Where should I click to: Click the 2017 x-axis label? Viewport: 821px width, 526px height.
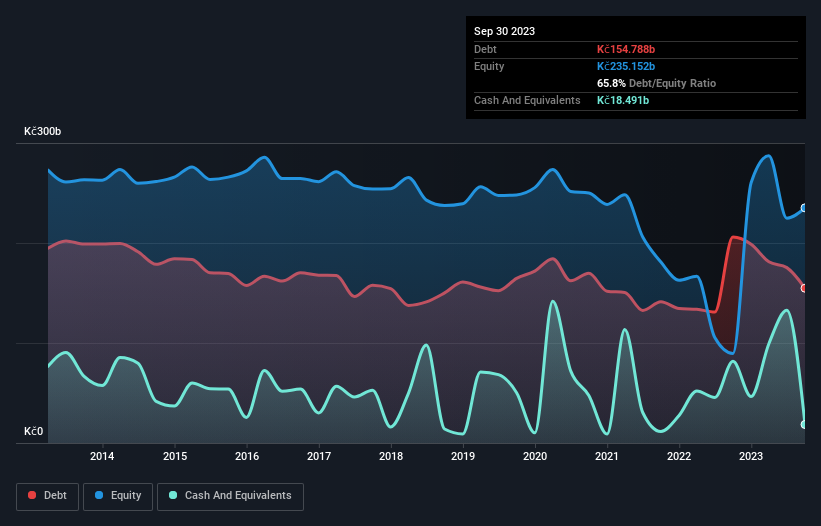(x=319, y=456)
